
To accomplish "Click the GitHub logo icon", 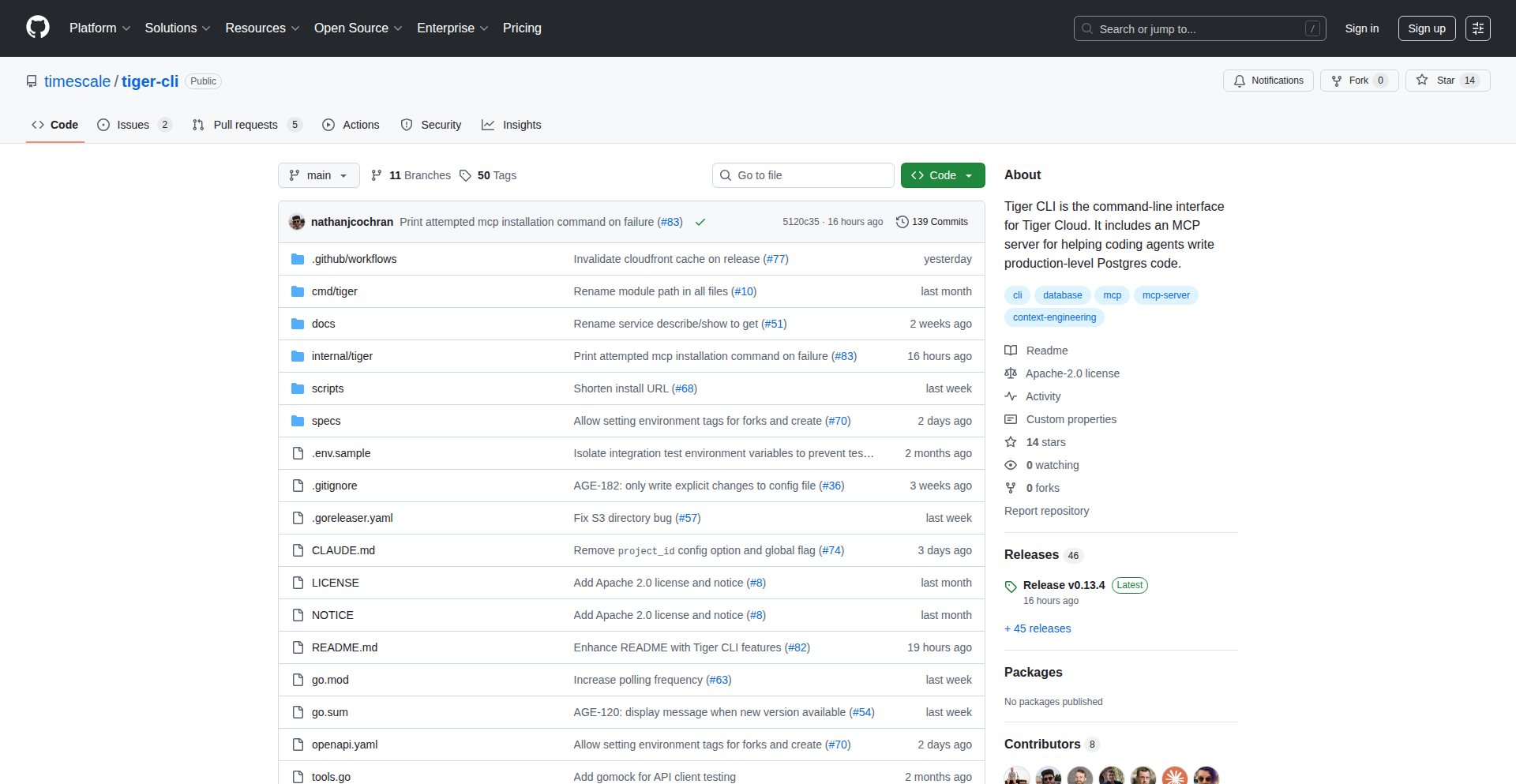I will pyautogui.click(x=36, y=28).
